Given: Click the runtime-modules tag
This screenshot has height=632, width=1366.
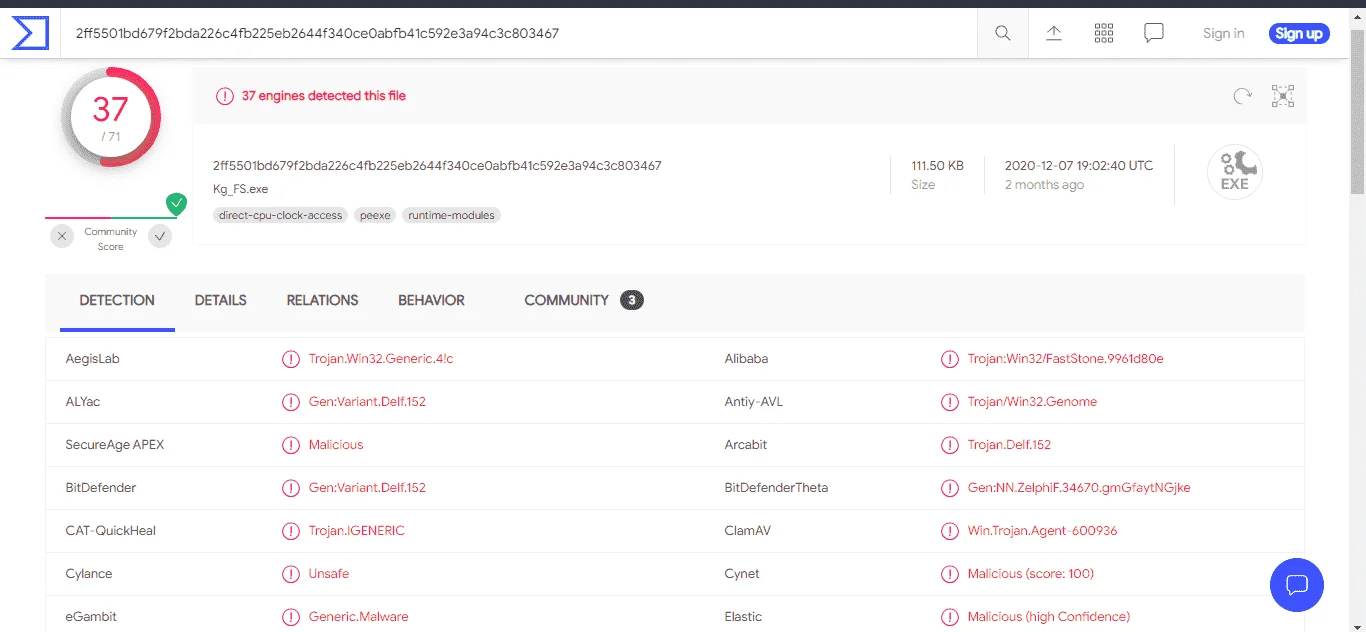Looking at the screenshot, I should click(451, 215).
